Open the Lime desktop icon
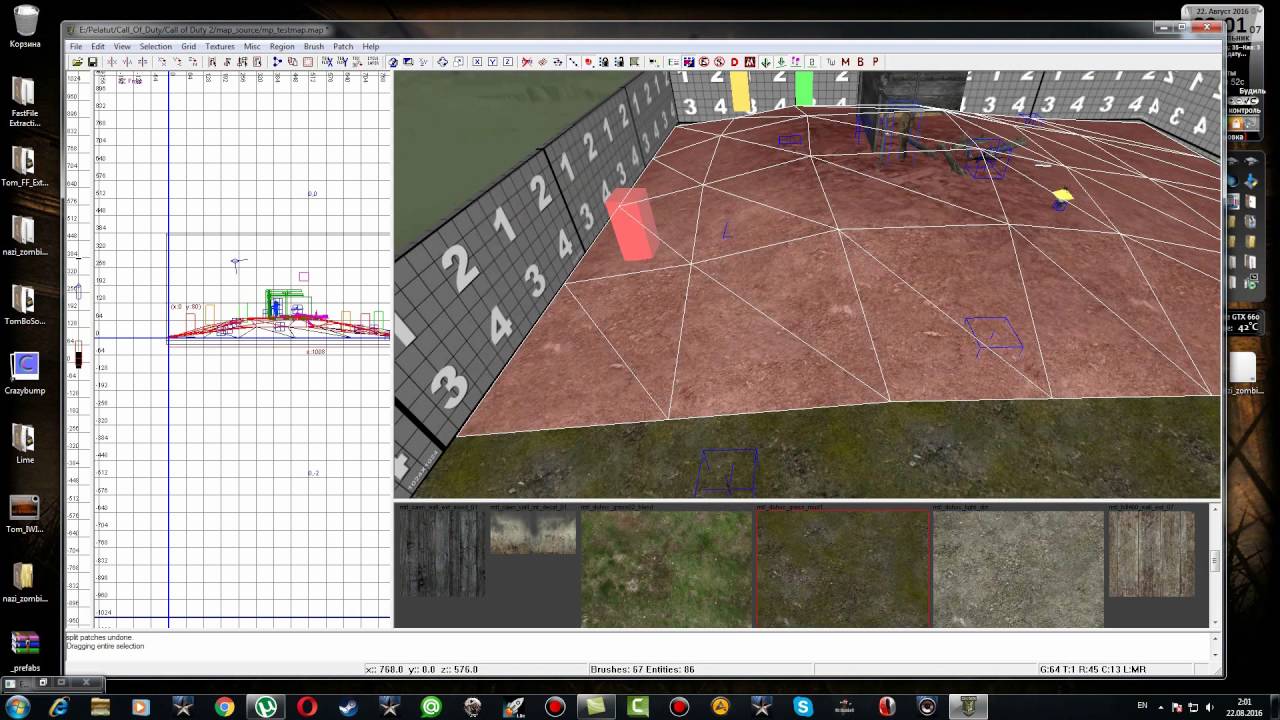Image resolution: width=1280 pixels, height=720 pixels. click(24, 442)
